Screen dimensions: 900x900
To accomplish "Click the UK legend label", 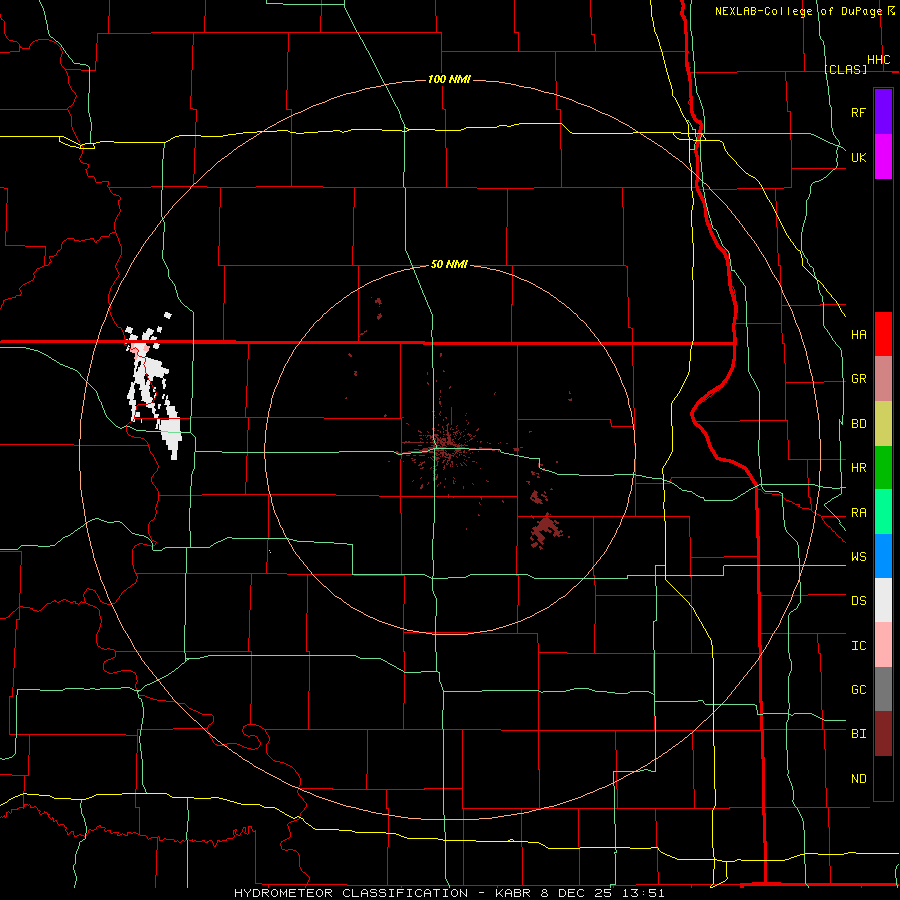I will coord(858,157).
